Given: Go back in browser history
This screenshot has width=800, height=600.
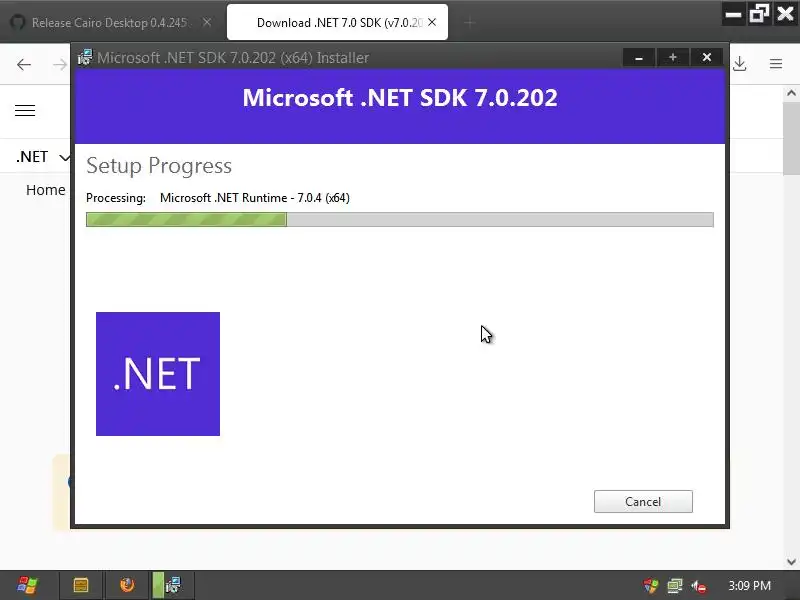Looking at the screenshot, I should click(24, 64).
